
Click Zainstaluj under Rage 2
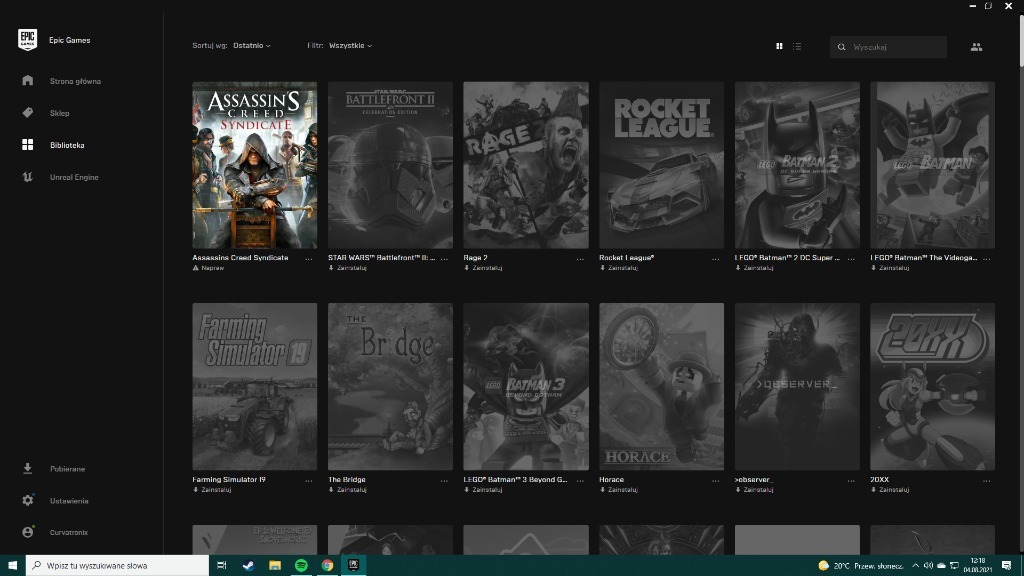click(x=487, y=268)
